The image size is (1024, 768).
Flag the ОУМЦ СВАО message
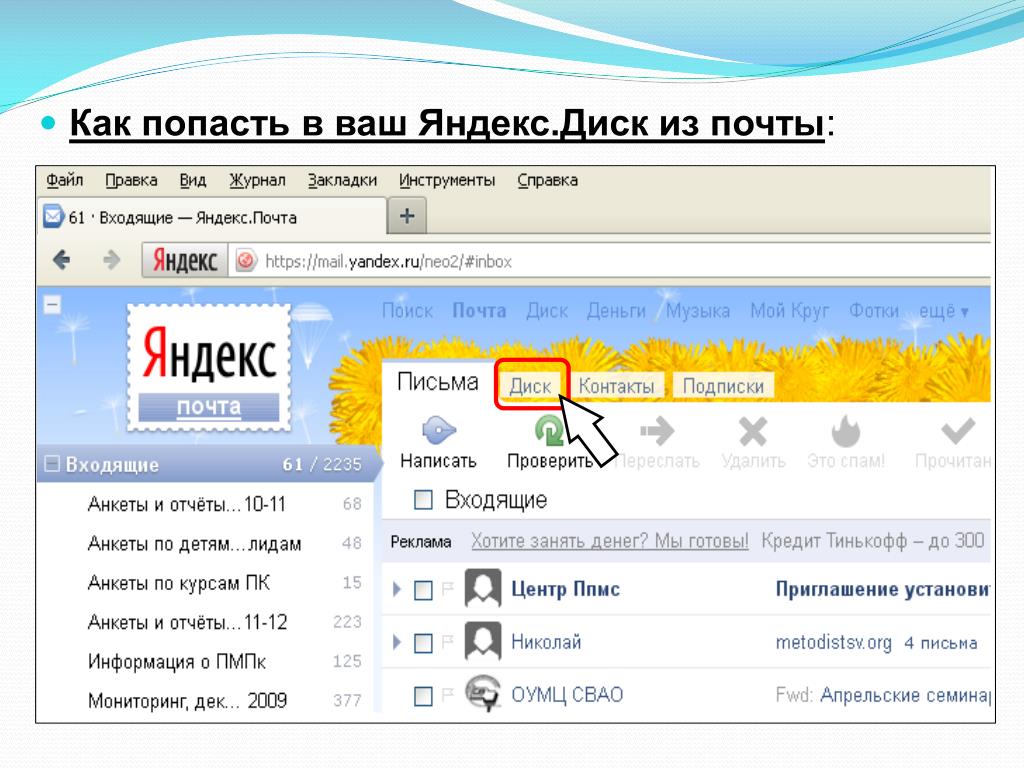click(x=447, y=694)
